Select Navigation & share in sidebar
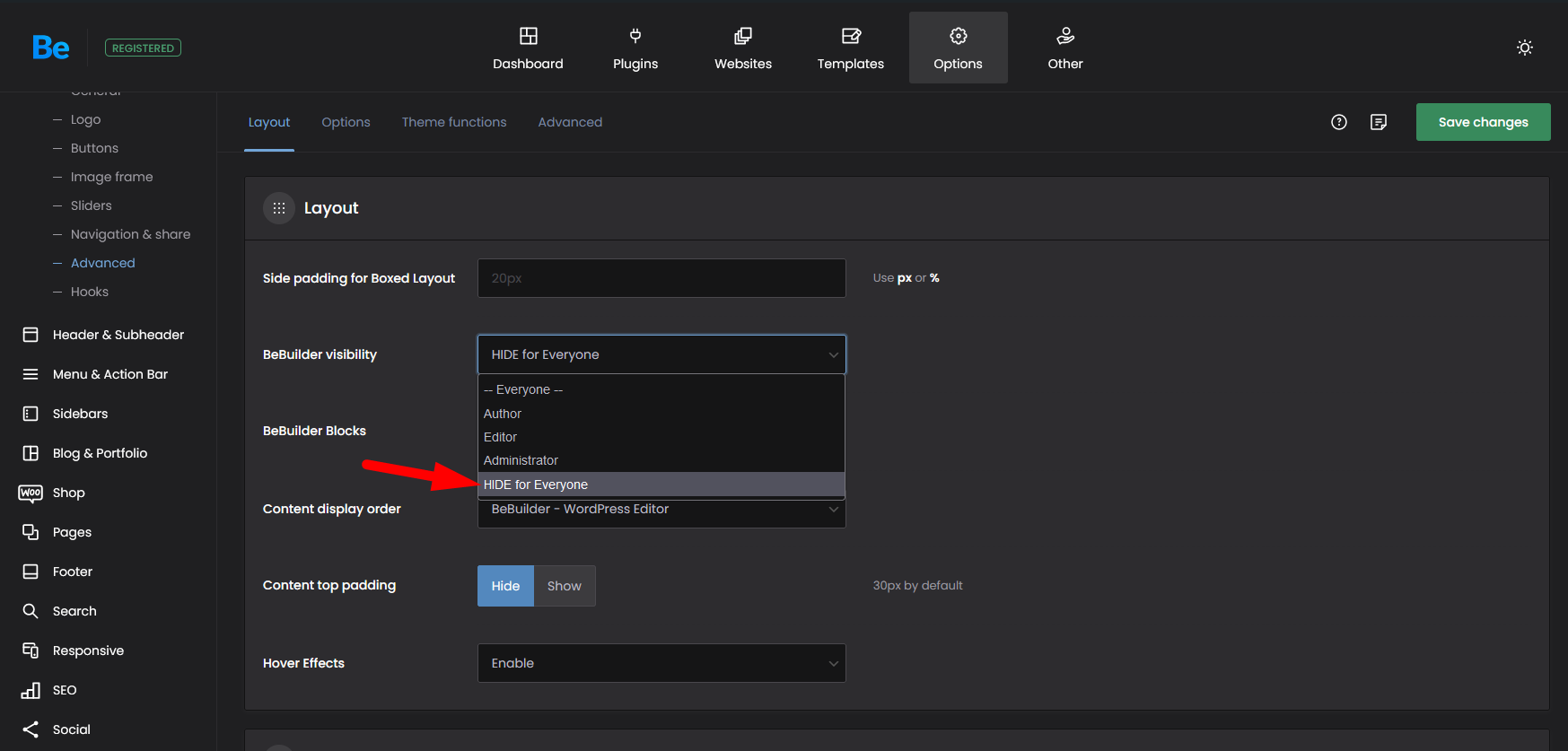 click(130, 234)
